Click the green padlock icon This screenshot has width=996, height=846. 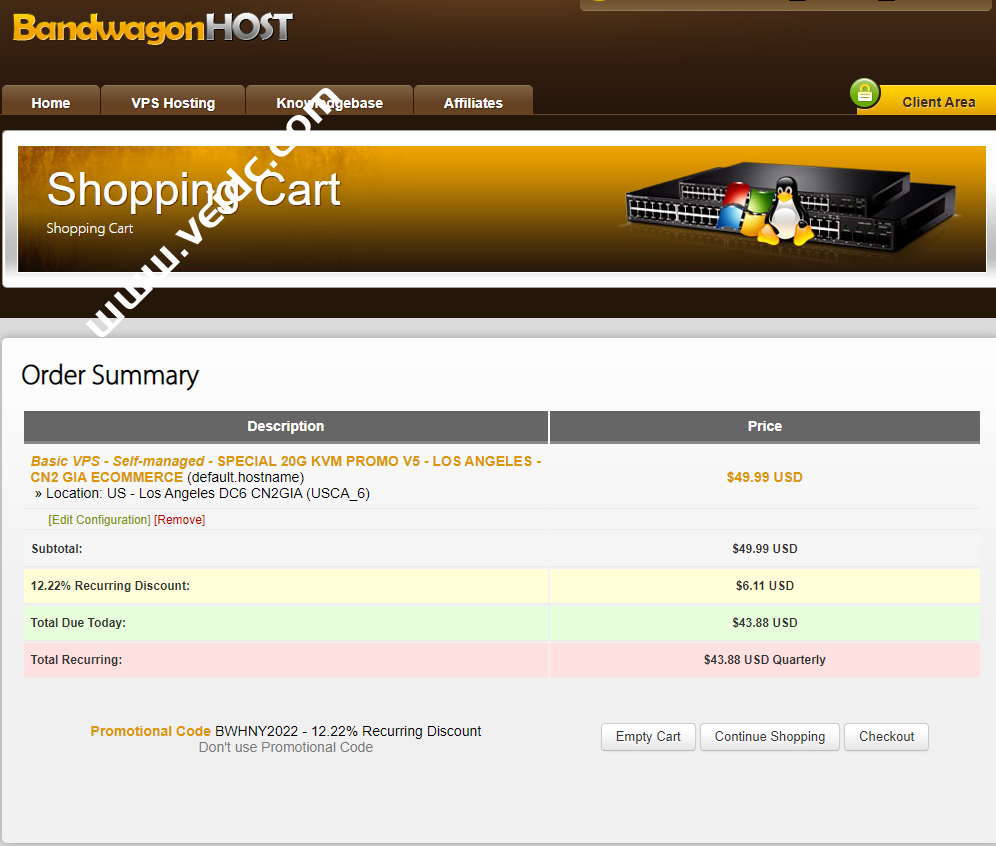[x=865, y=94]
